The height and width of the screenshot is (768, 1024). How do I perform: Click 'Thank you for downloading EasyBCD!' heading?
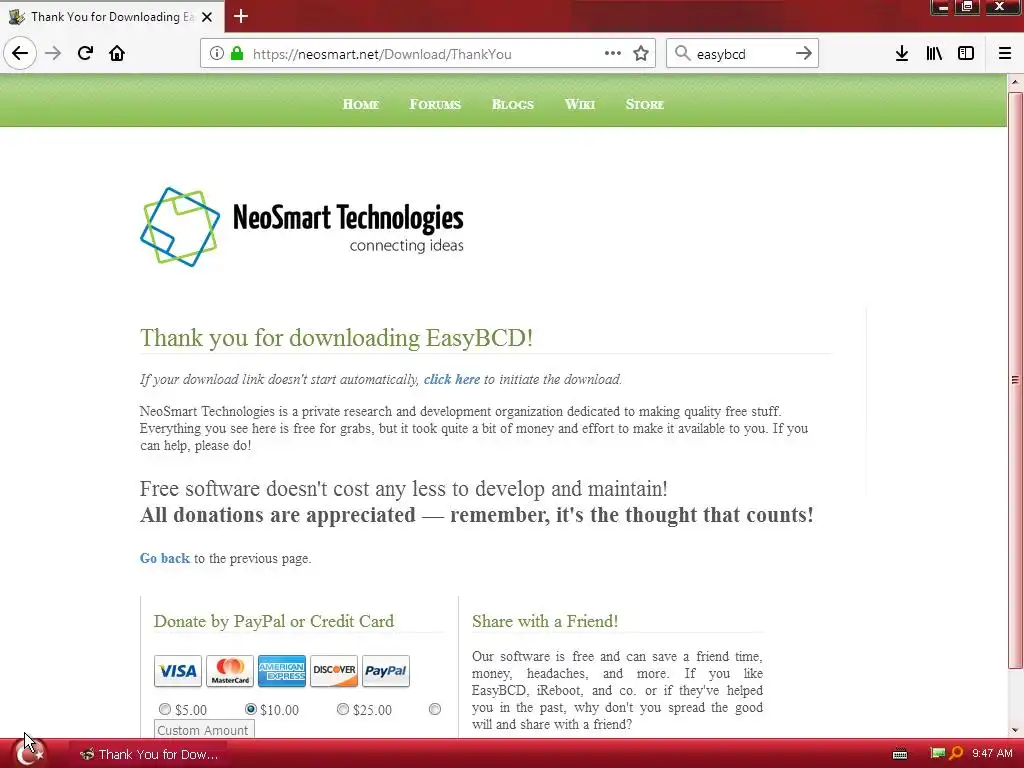(336, 338)
